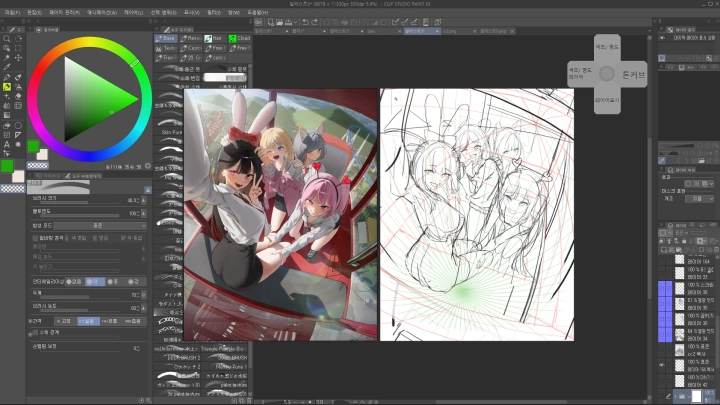Select the Rotate view tool
Screen dimensions: 720x405
(x=18, y=39)
